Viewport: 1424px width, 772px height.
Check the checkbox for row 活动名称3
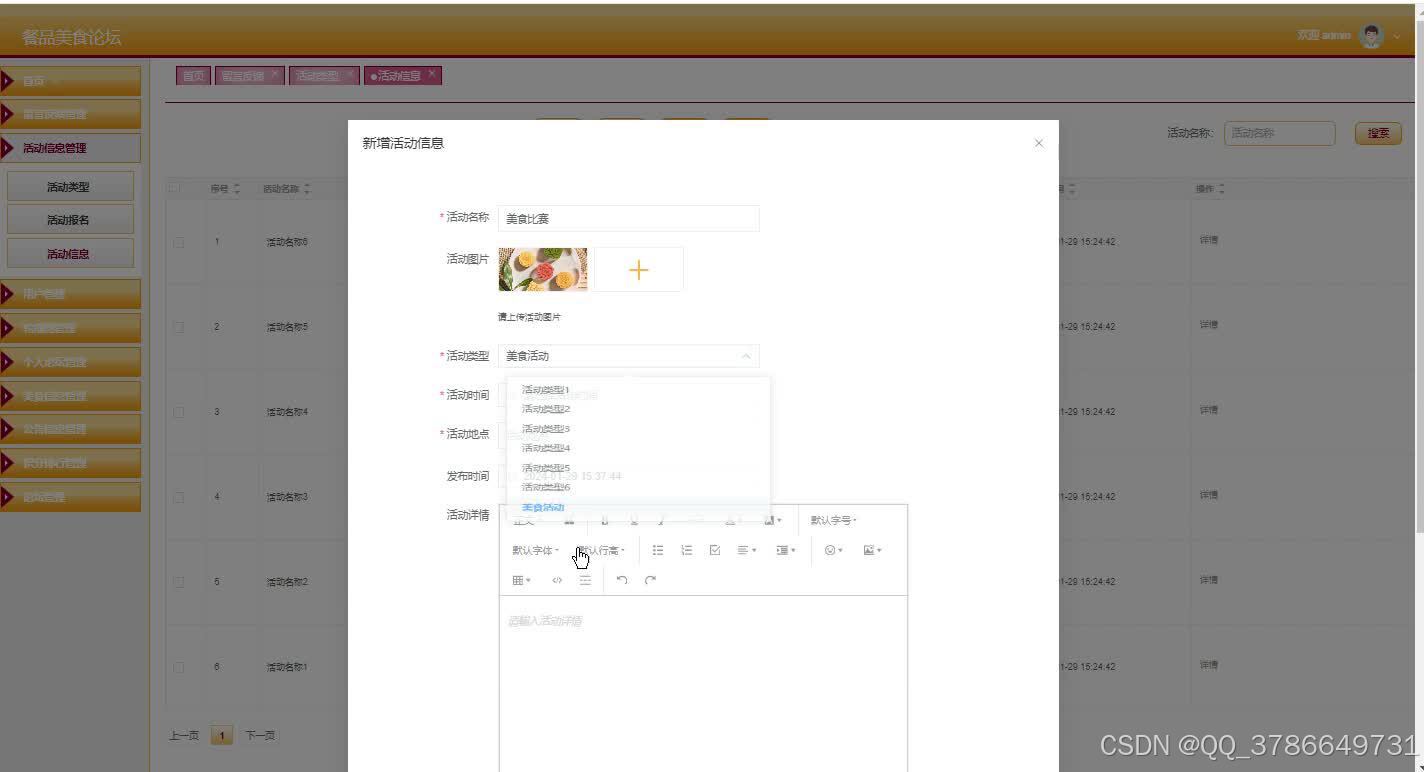click(x=179, y=497)
